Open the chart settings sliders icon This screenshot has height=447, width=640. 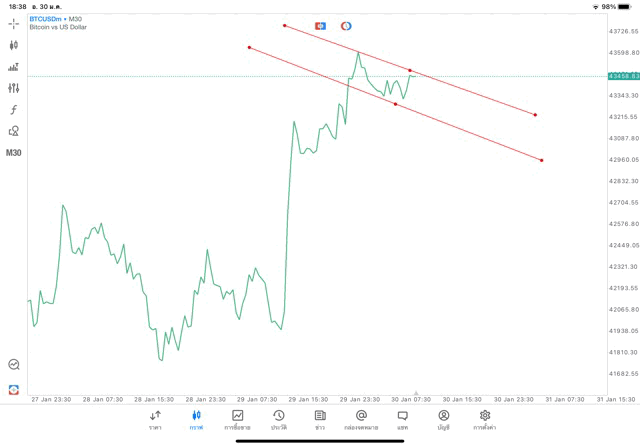(14, 88)
